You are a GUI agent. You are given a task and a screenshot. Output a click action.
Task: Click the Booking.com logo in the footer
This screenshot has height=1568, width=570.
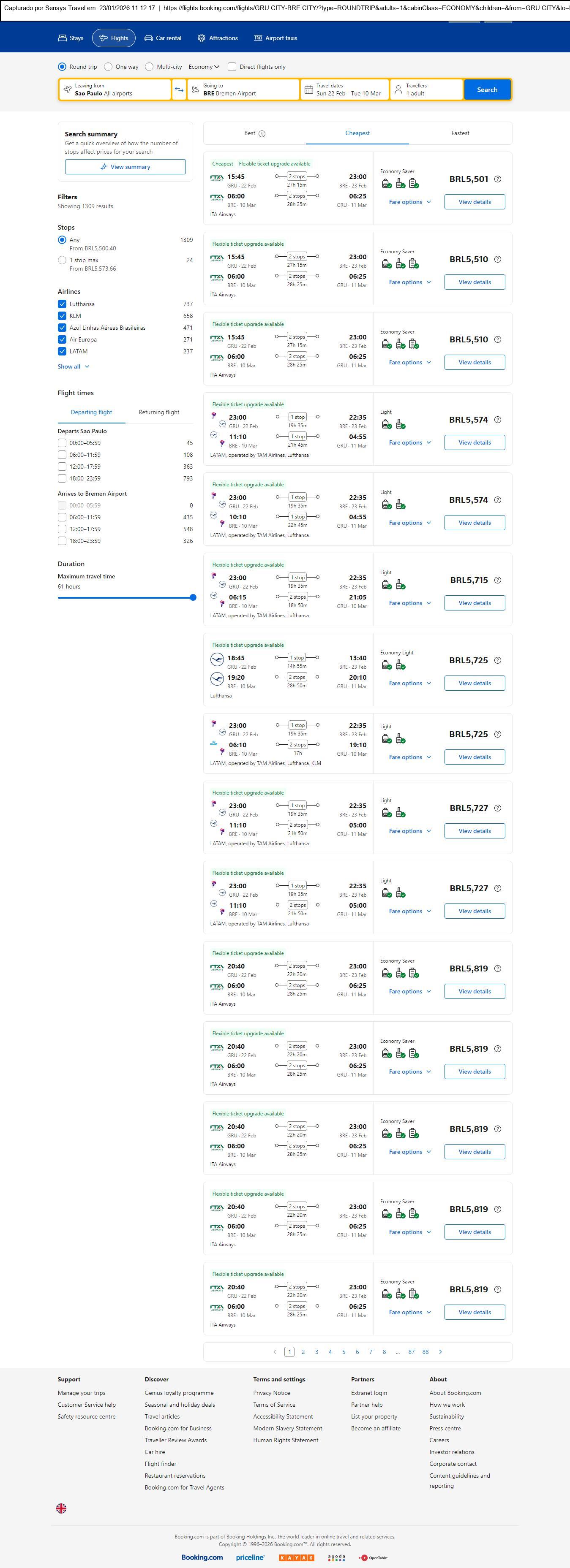point(202,1557)
